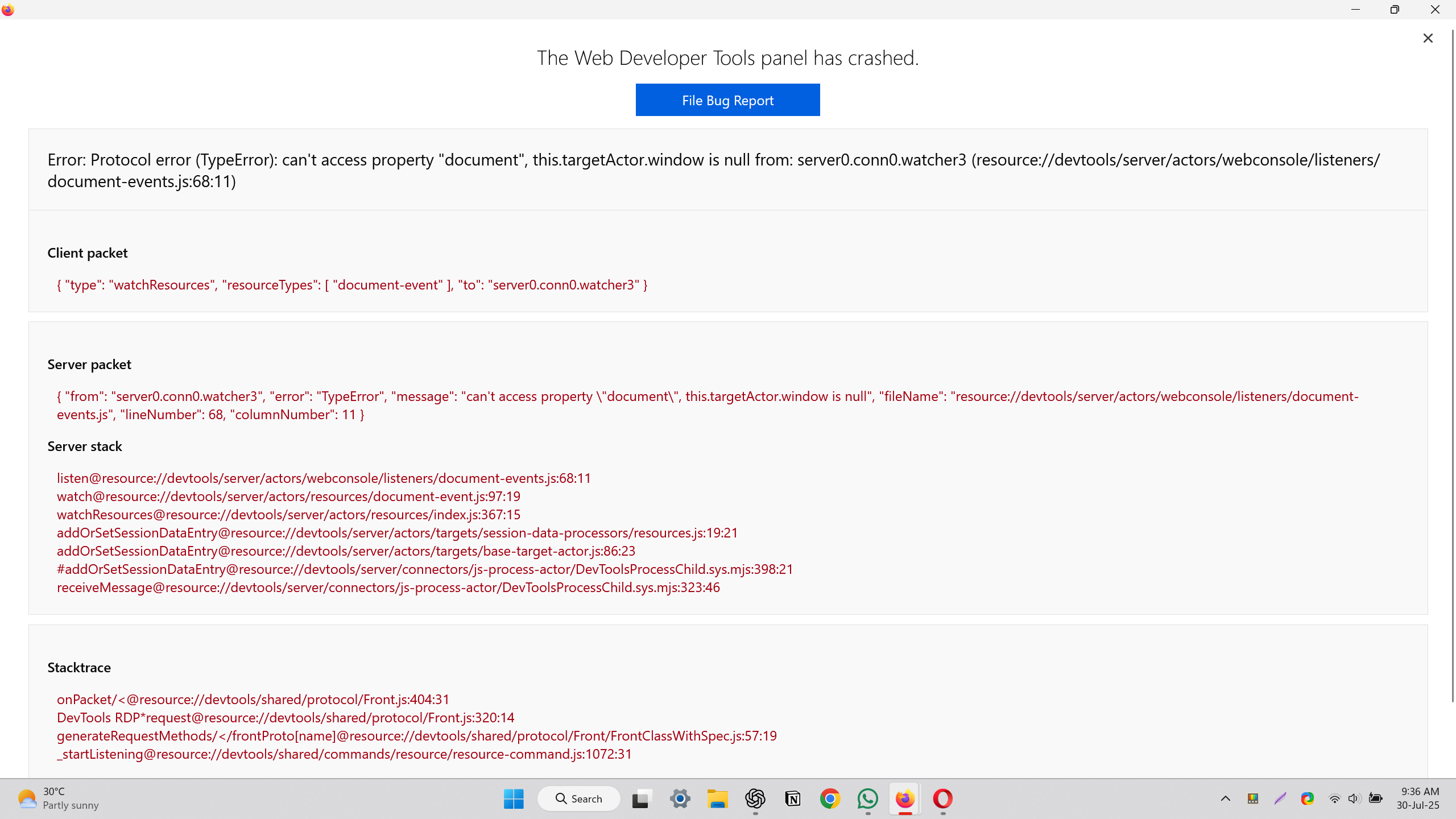The height and width of the screenshot is (819, 1456).
Task: Click the Windows Start button
Action: pos(514,799)
